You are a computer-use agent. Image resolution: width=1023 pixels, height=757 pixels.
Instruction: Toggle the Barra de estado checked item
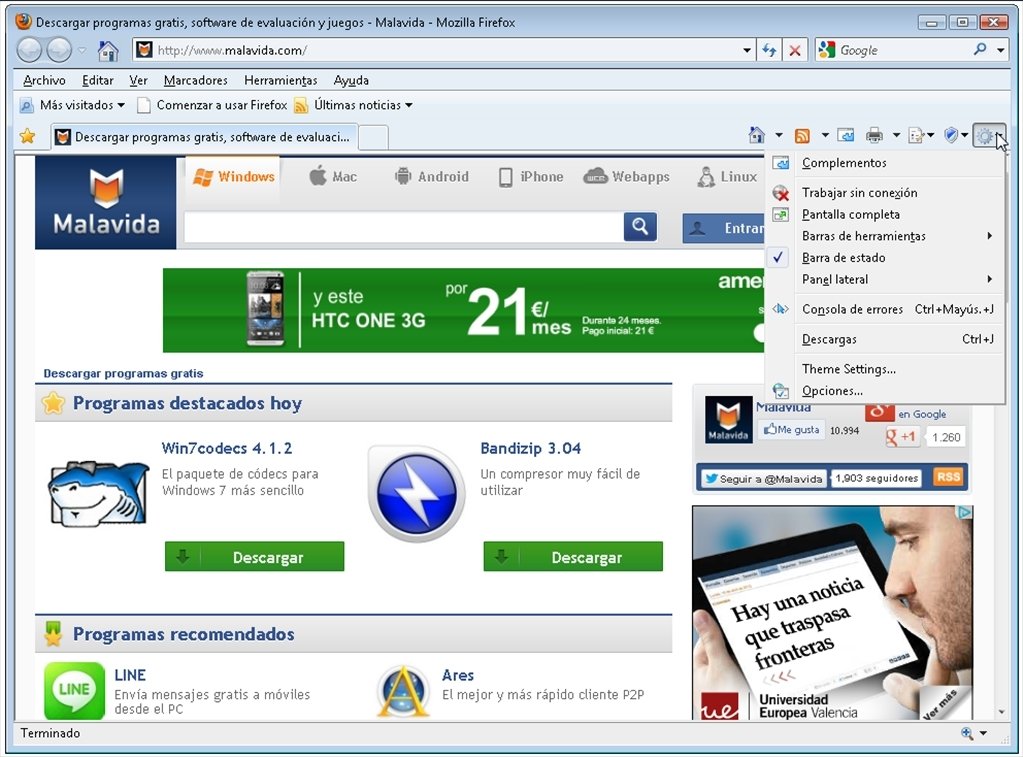[885, 258]
